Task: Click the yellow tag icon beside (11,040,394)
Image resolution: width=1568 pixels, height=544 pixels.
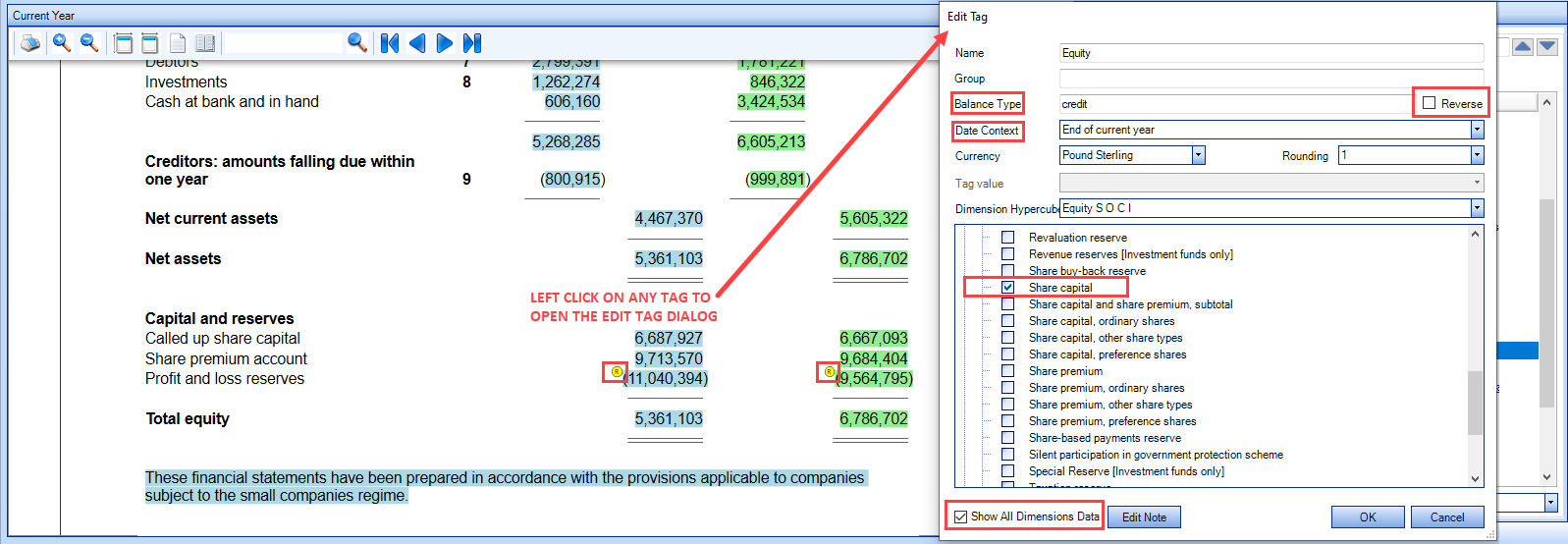Action: click(616, 372)
